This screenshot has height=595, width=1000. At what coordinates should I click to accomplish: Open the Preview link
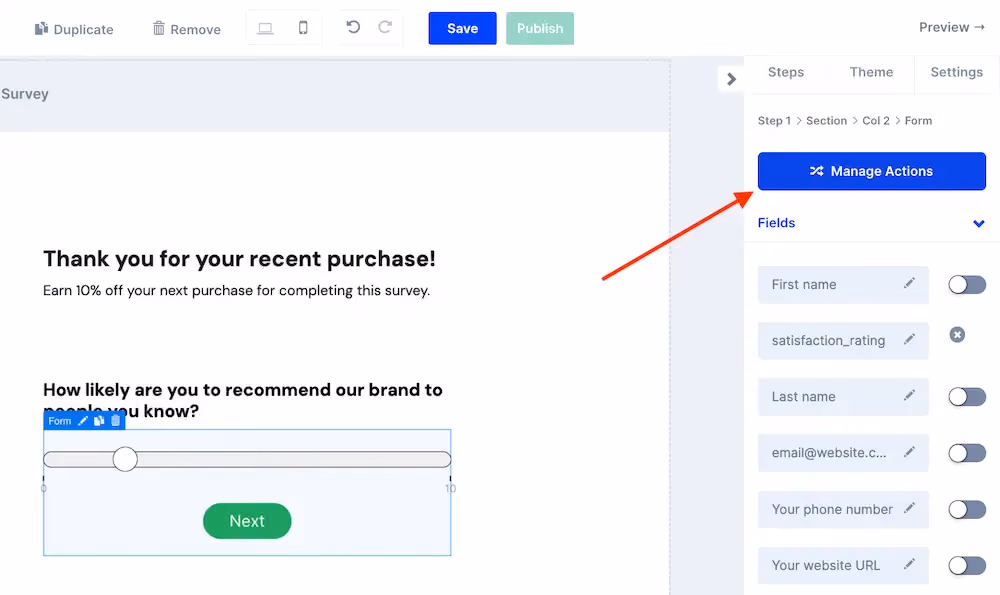pos(952,27)
